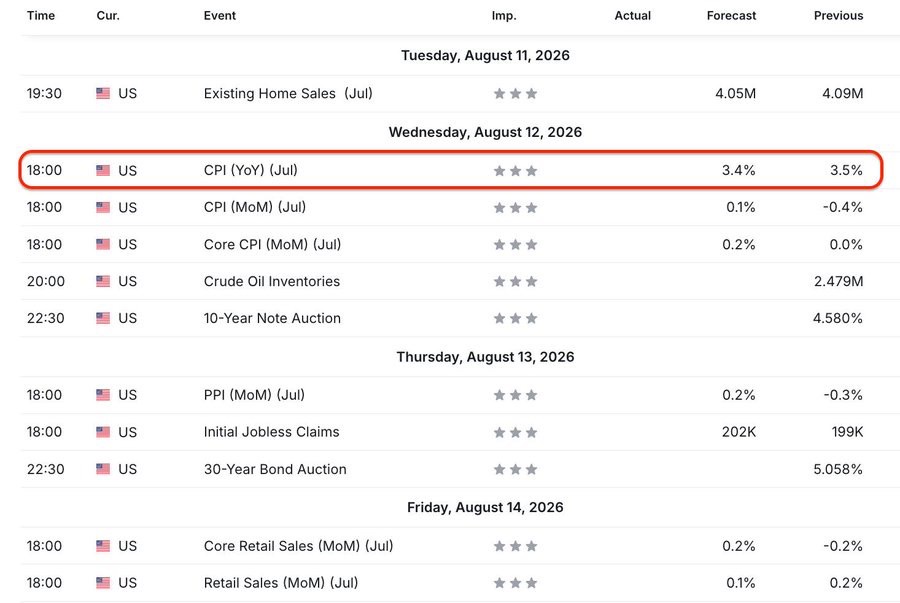Click the Imp. column header

(x=504, y=15)
